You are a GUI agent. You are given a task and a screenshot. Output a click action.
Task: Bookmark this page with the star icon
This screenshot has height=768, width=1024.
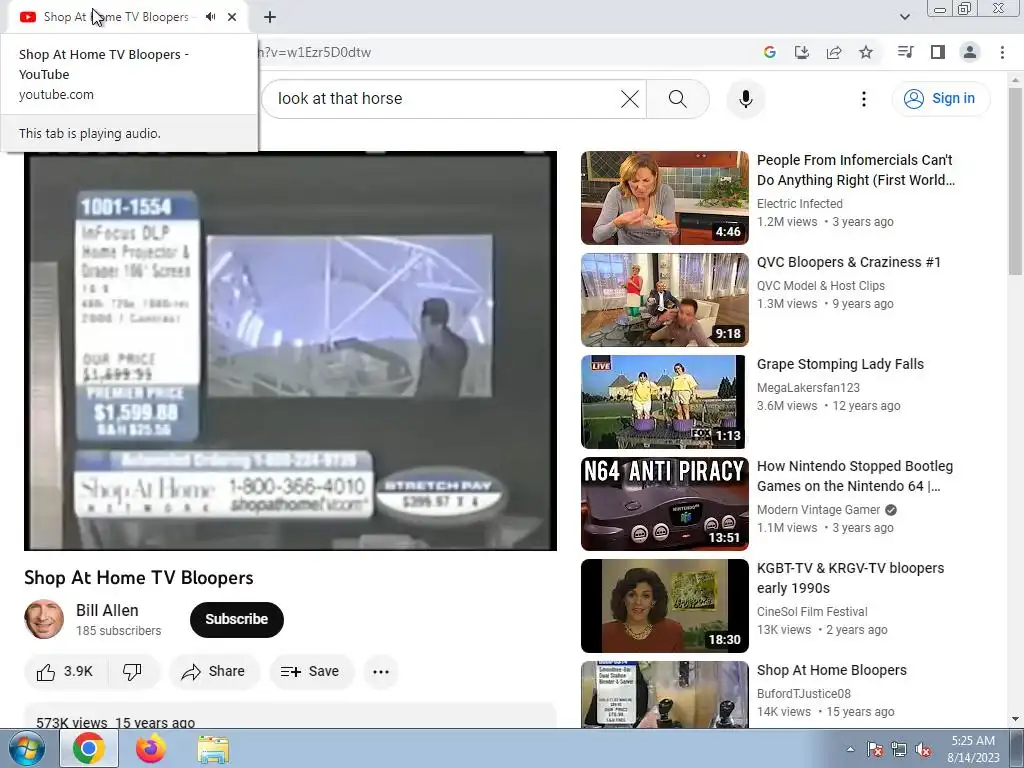865,52
